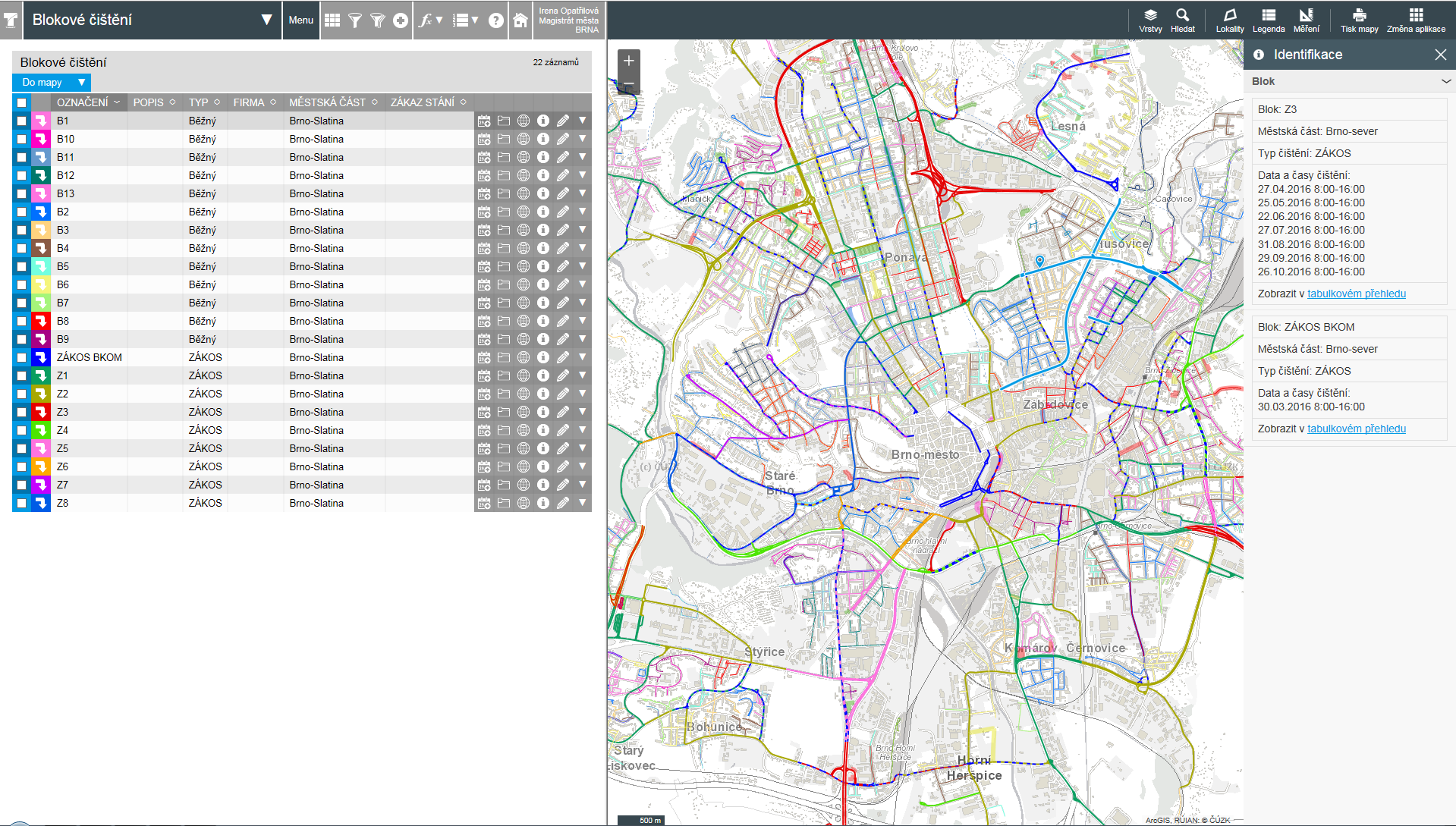Sort by ZÁKAZ STÁNÍ column header
1456x826 pixels.
[429, 102]
